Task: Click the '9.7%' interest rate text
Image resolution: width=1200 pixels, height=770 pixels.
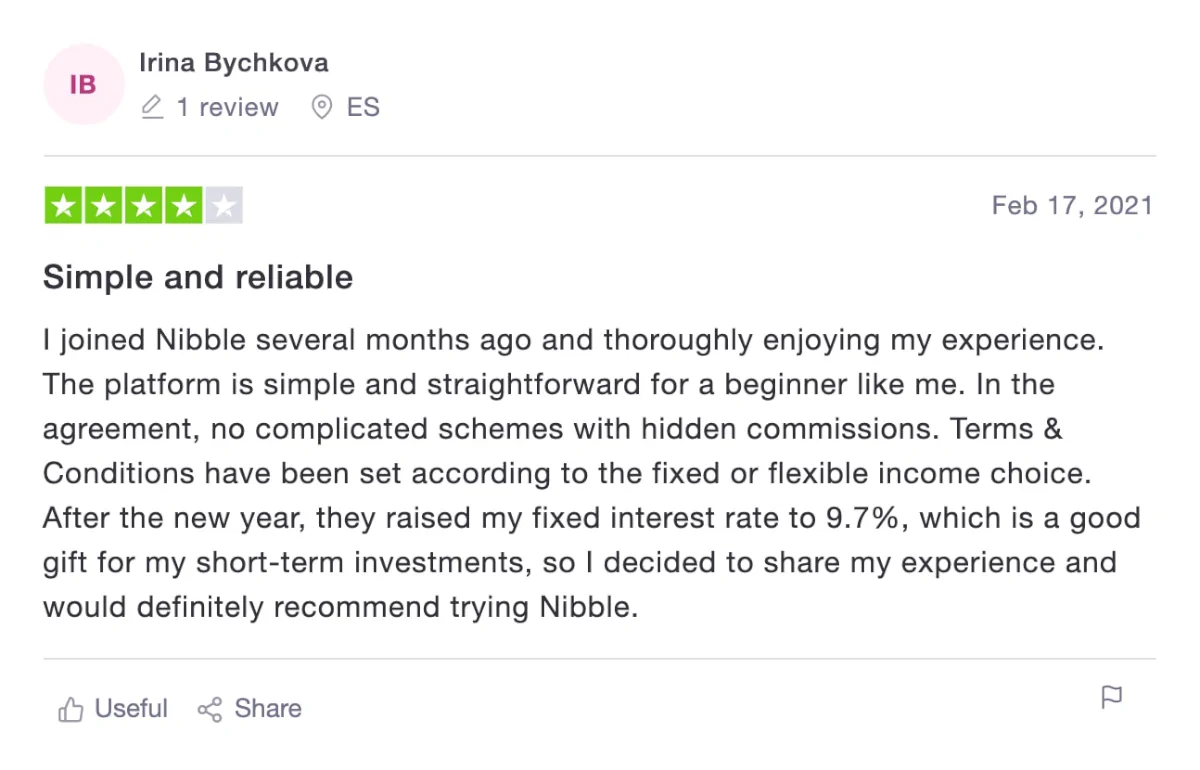Action: point(872,519)
